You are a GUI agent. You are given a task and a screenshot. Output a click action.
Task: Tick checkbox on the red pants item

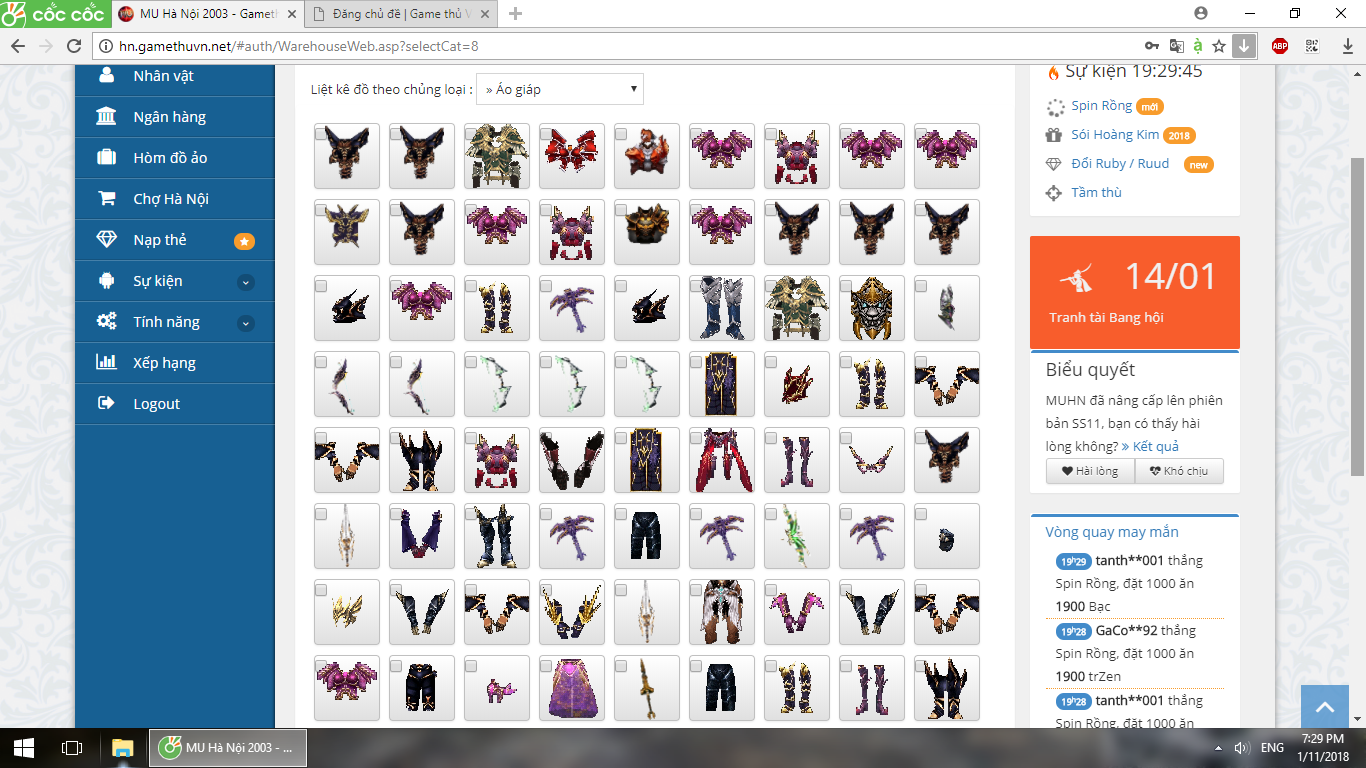[696, 438]
